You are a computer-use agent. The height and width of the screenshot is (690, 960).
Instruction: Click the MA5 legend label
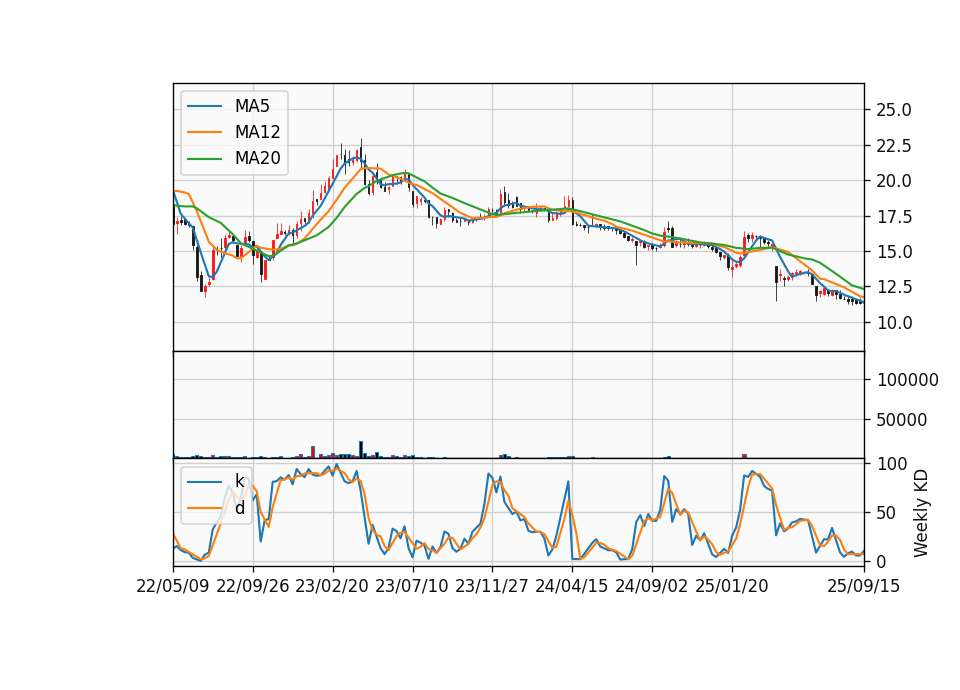point(252,106)
